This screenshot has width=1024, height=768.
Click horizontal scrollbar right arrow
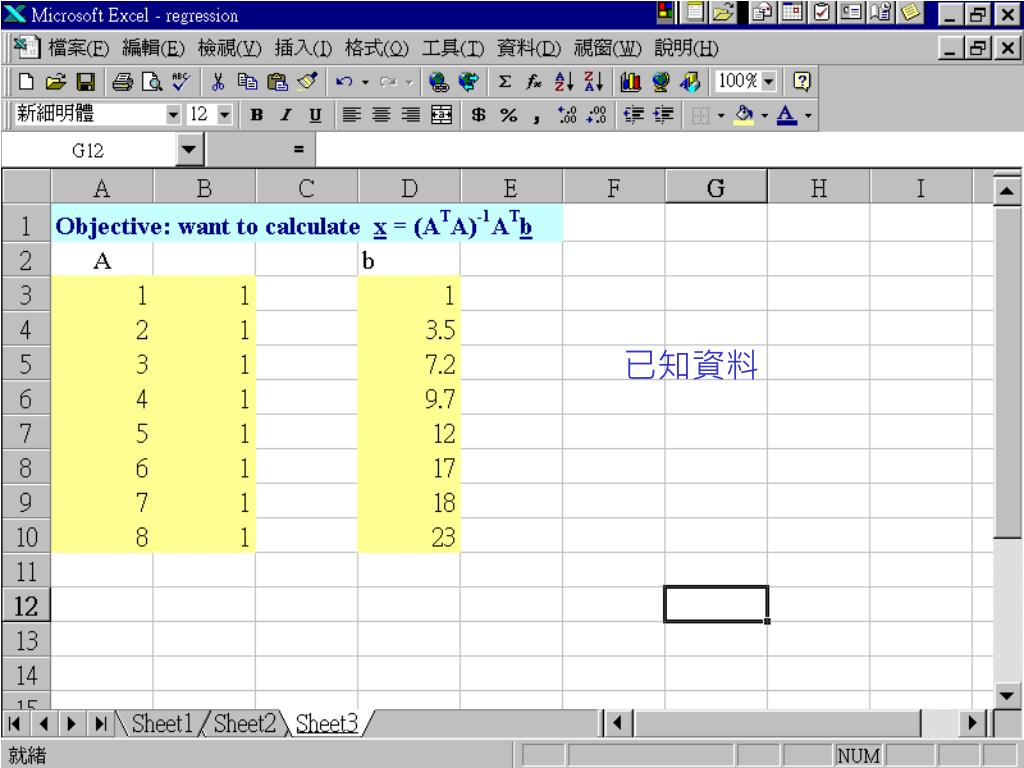973,723
